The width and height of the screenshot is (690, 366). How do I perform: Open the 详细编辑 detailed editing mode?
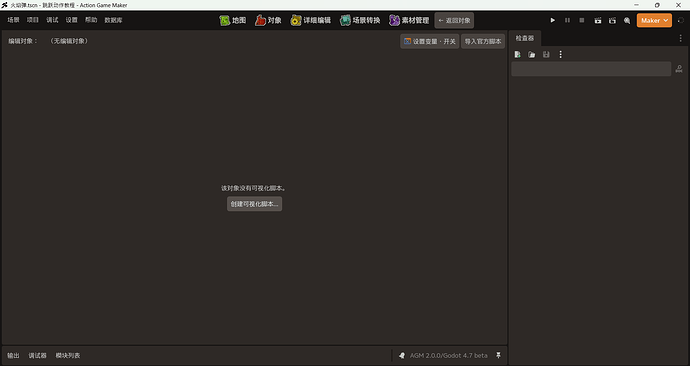tap(310, 20)
